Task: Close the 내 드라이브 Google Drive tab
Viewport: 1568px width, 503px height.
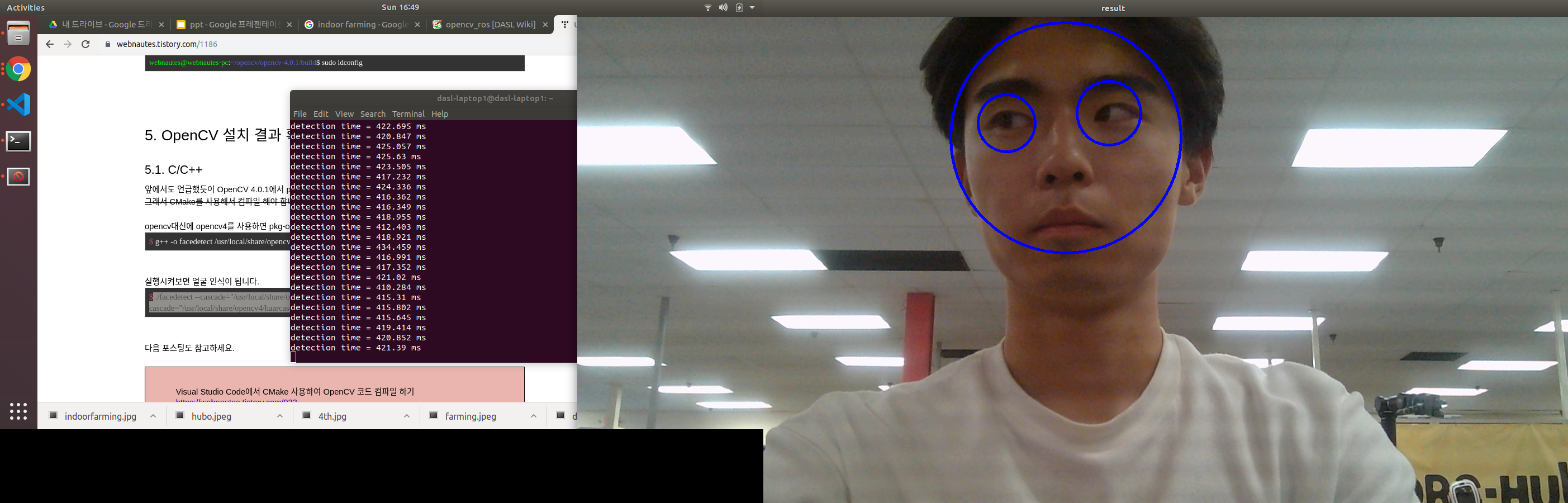Action: click(x=161, y=25)
